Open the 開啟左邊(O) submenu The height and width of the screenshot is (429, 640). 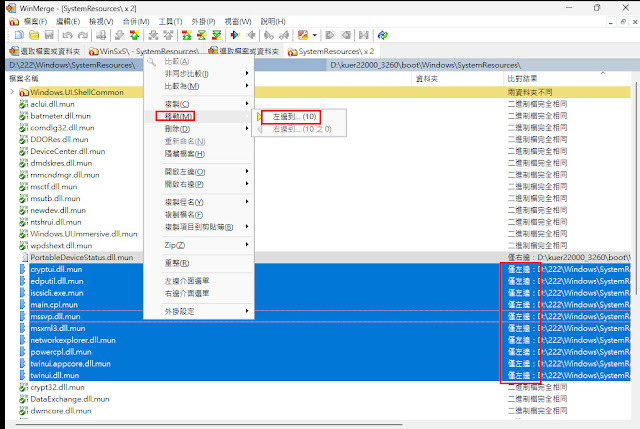click(200, 172)
